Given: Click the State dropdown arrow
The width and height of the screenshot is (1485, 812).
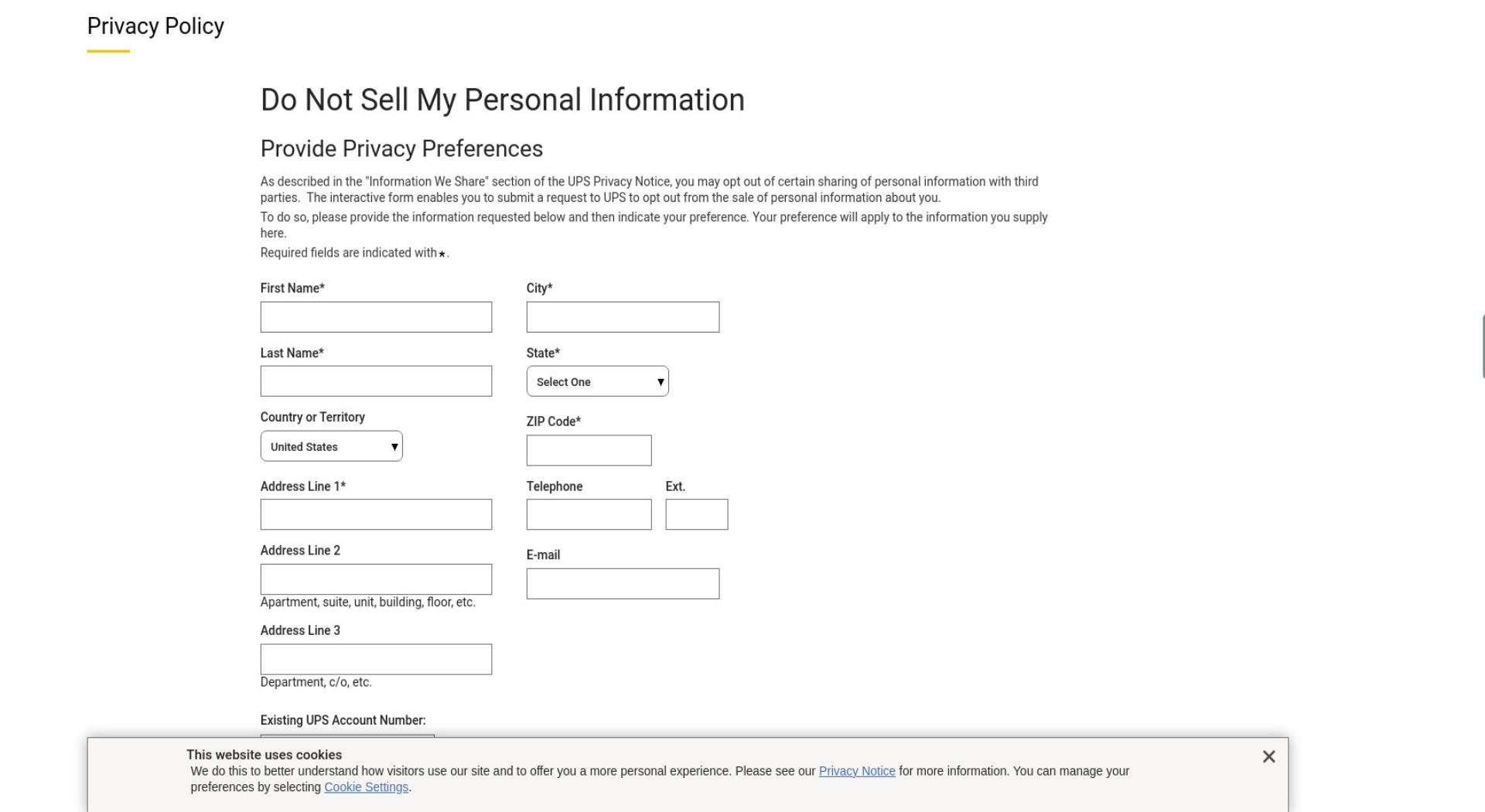Looking at the screenshot, I should pos(661,382).
